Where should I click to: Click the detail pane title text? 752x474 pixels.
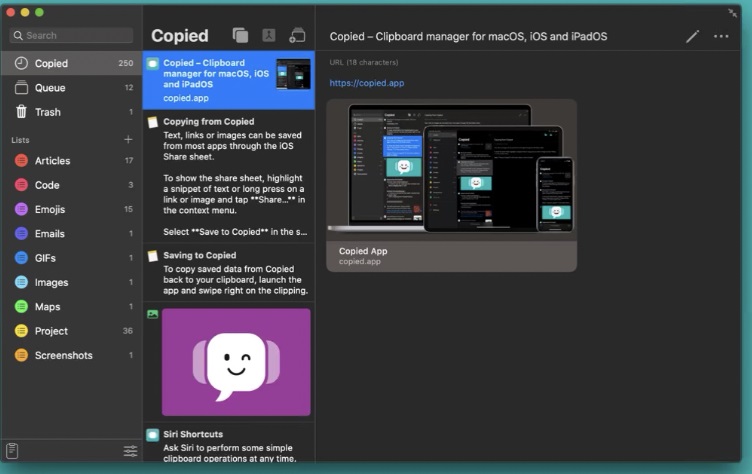coord(468,36)
